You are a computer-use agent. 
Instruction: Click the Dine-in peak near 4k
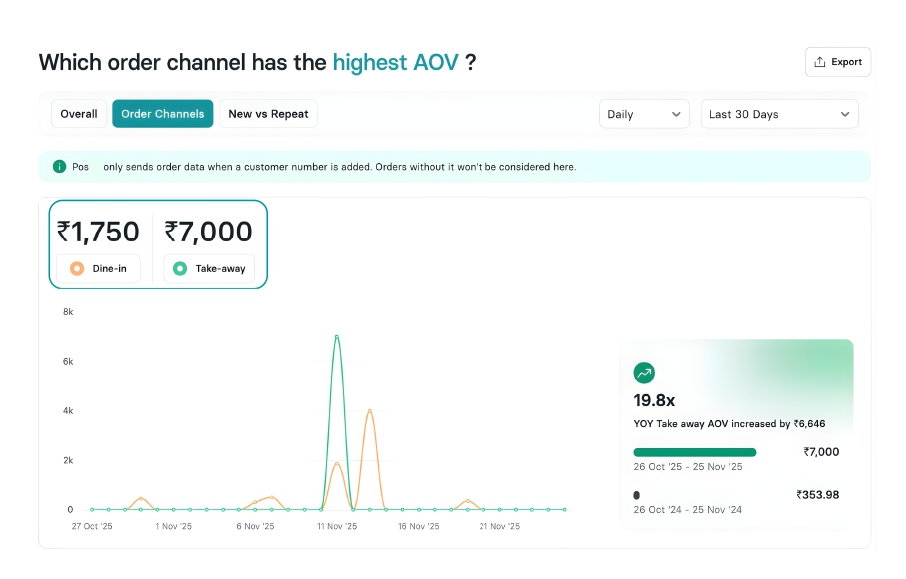pyautogui.click(x=369, y=410)
